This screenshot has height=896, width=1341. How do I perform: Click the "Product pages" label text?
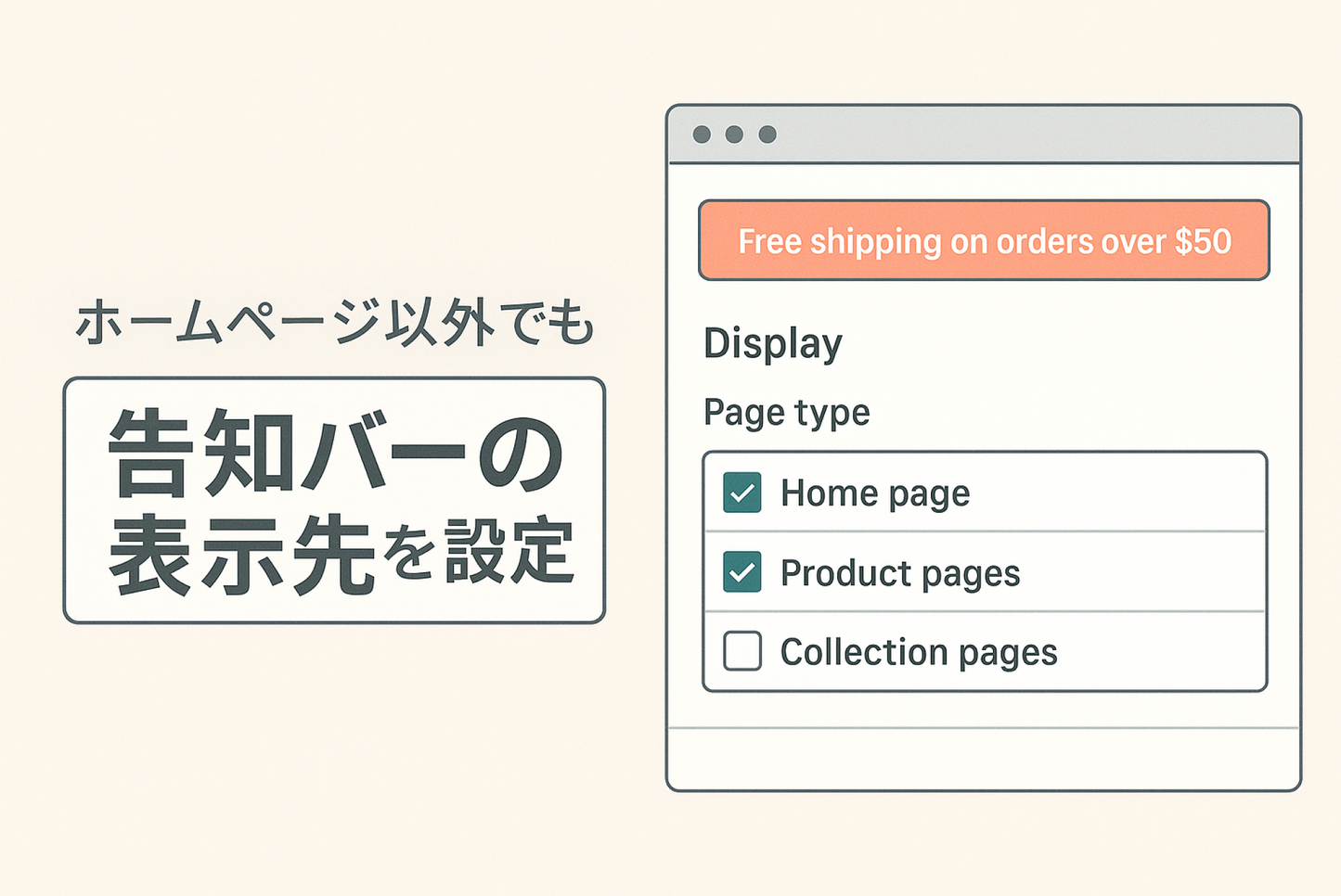tap(899, 573)
